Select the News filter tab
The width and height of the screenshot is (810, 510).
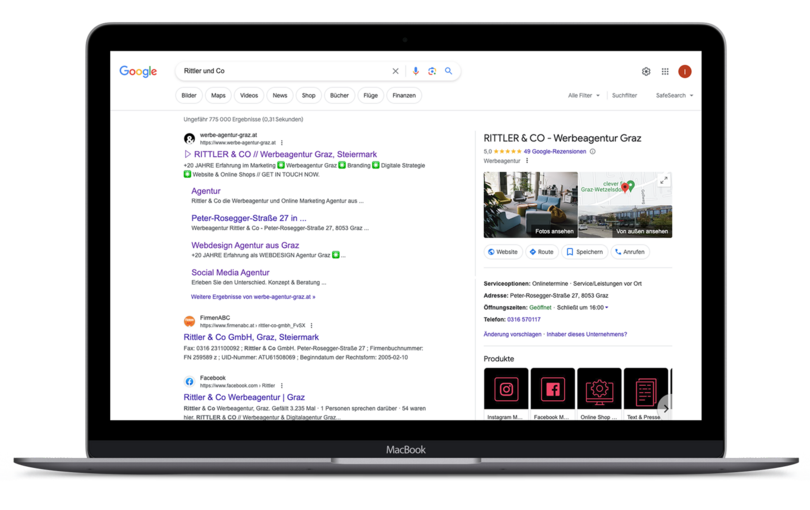(x=280, y=96)
